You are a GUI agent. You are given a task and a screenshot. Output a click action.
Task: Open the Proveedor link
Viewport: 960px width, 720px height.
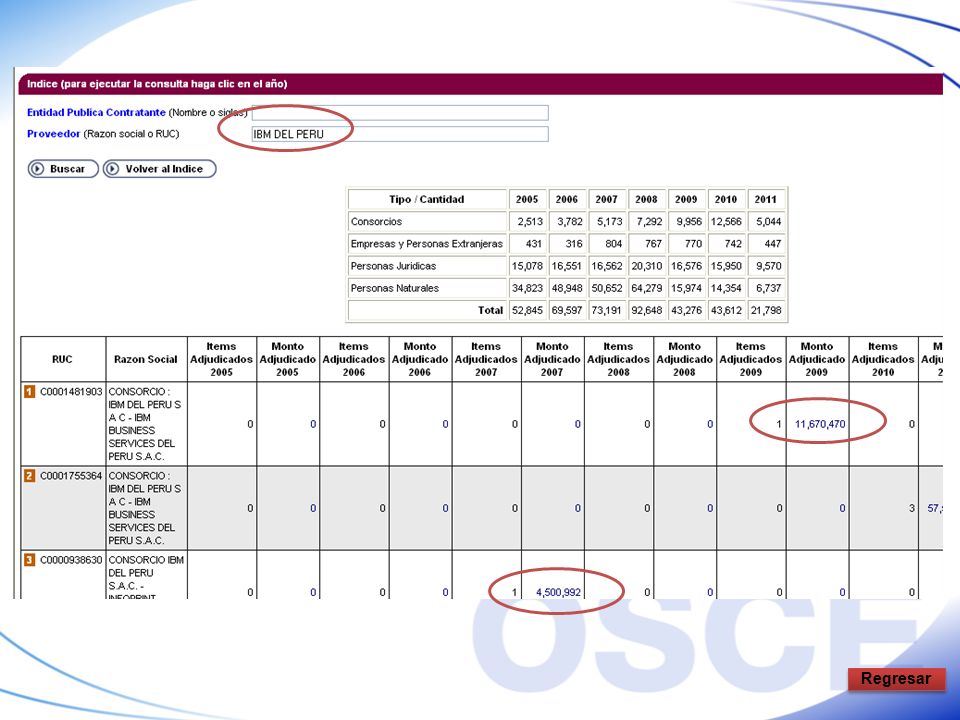(x=53, y=134)
